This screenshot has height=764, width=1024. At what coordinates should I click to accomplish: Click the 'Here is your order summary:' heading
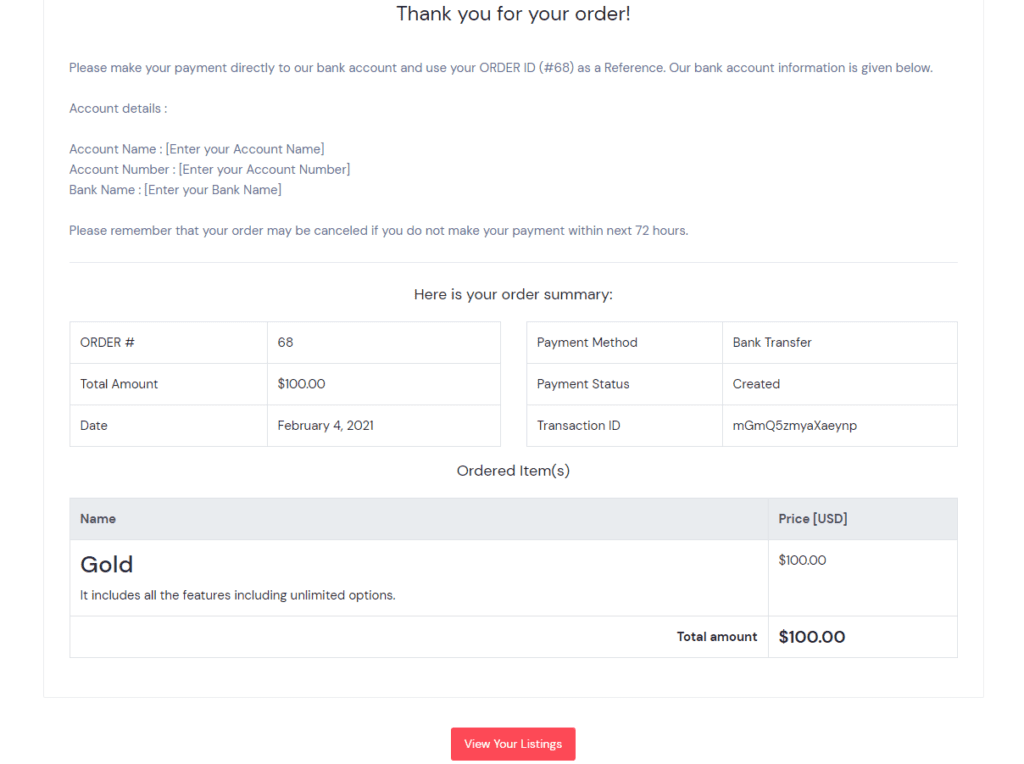[x=513, y=295]
